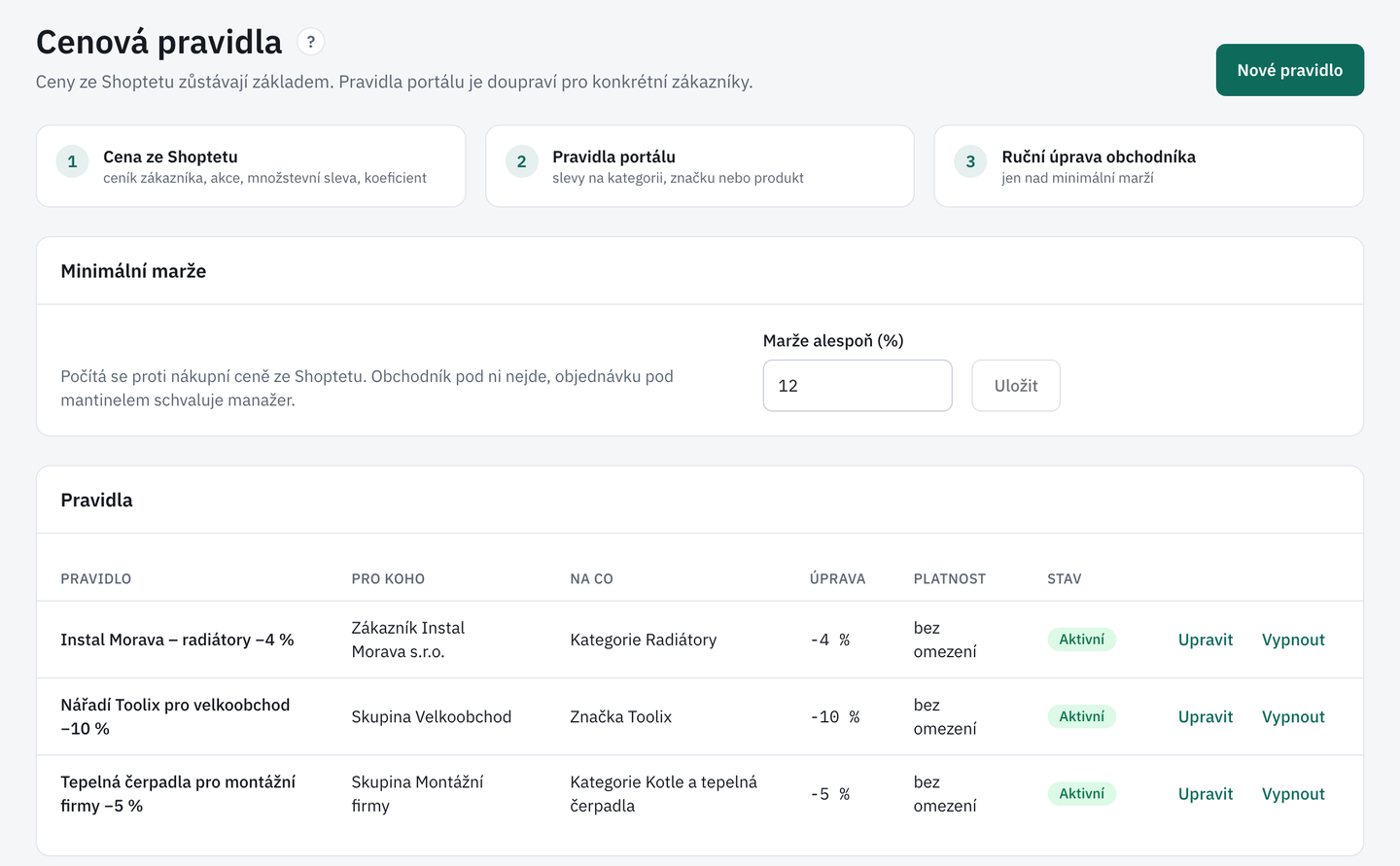Click rule name Tepelná čerpadla pro montážní firmy
The height and width of the screenshot is (866, 1400).
pos(178,794)
